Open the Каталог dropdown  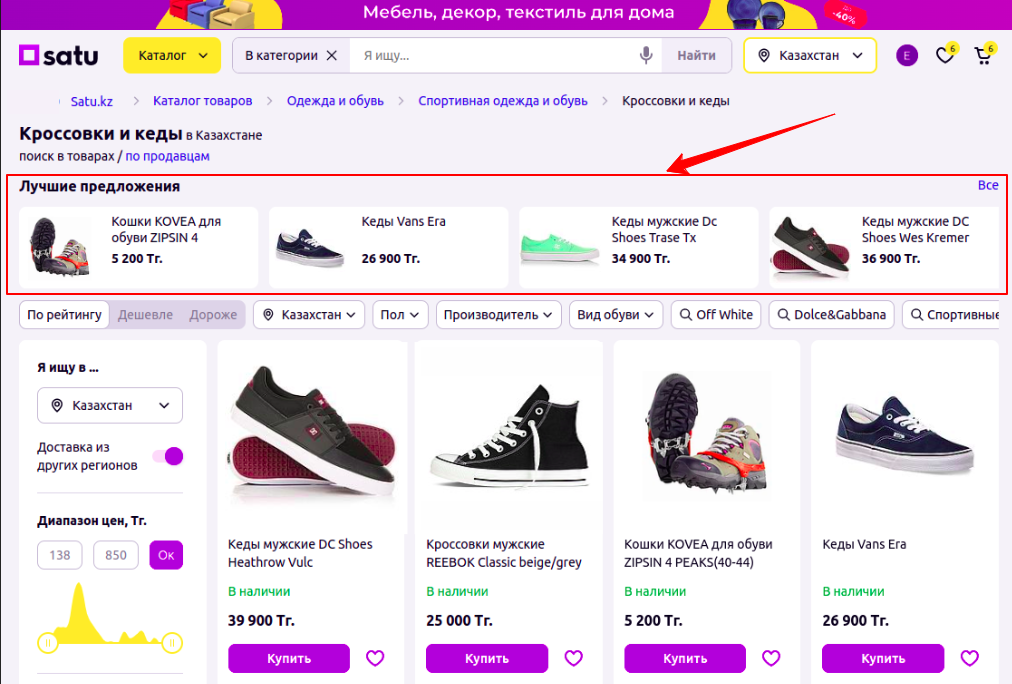(x=172, y=55)
